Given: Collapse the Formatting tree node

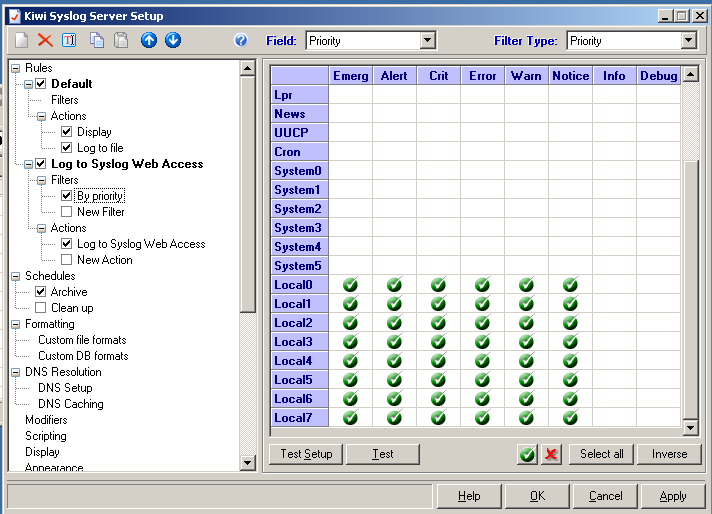Looking at the screenshot, I should click(x=15, y=324).
